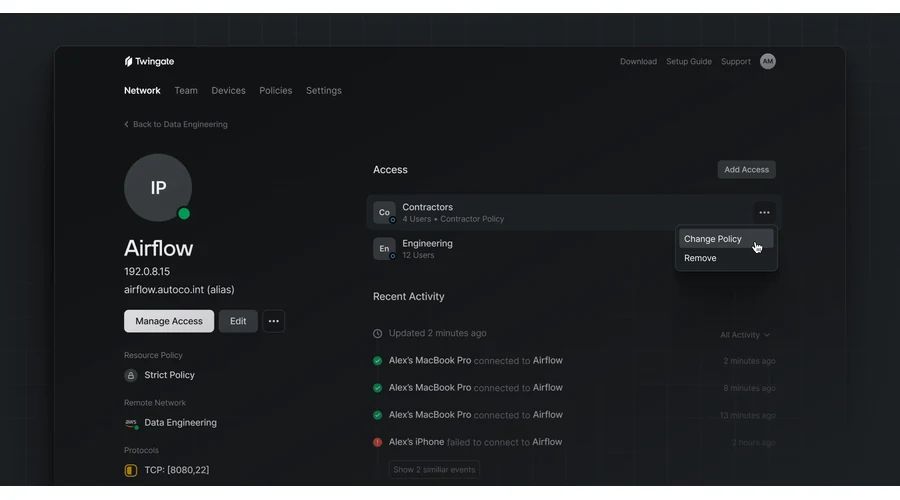Open the Policies tab
Image resolution: width=900 pixels, height=500 pixels.
point(276,91)
